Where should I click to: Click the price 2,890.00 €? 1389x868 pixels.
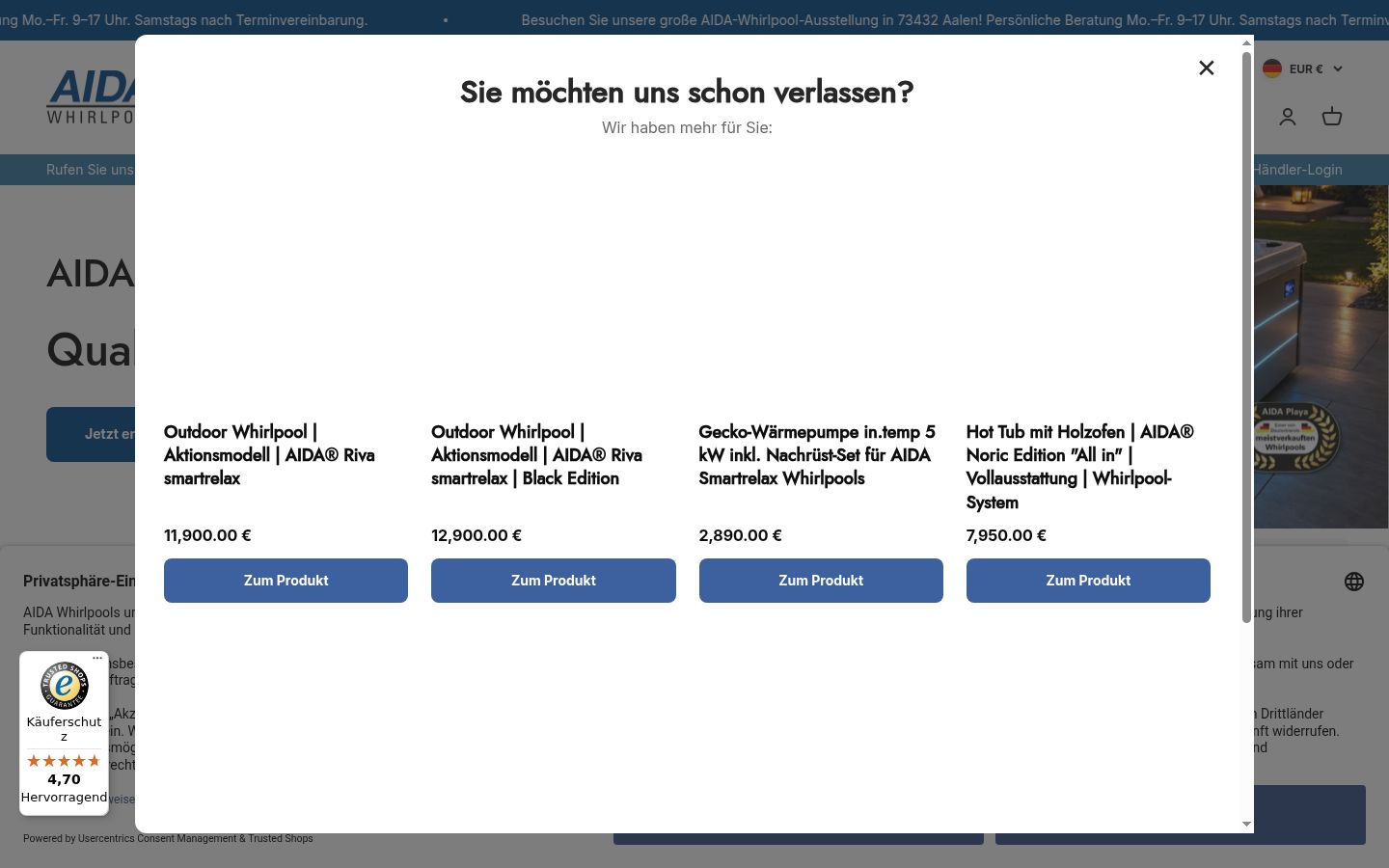[x=741, y=535]
